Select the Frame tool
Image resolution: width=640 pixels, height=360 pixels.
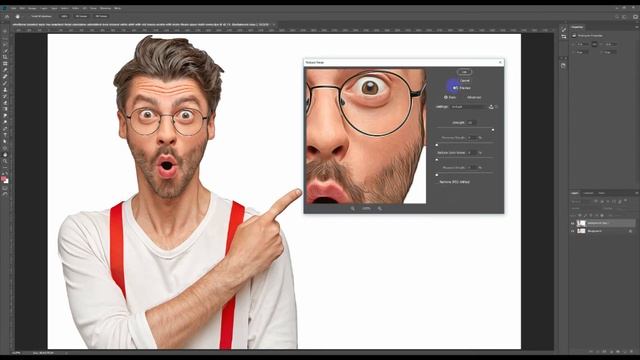click(x=5, y=64)
